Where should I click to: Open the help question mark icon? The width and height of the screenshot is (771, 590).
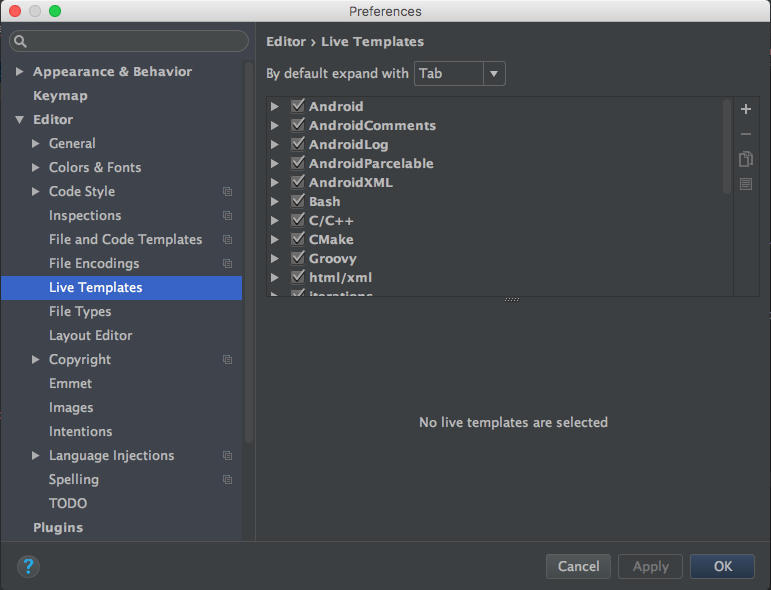(28, 566)
